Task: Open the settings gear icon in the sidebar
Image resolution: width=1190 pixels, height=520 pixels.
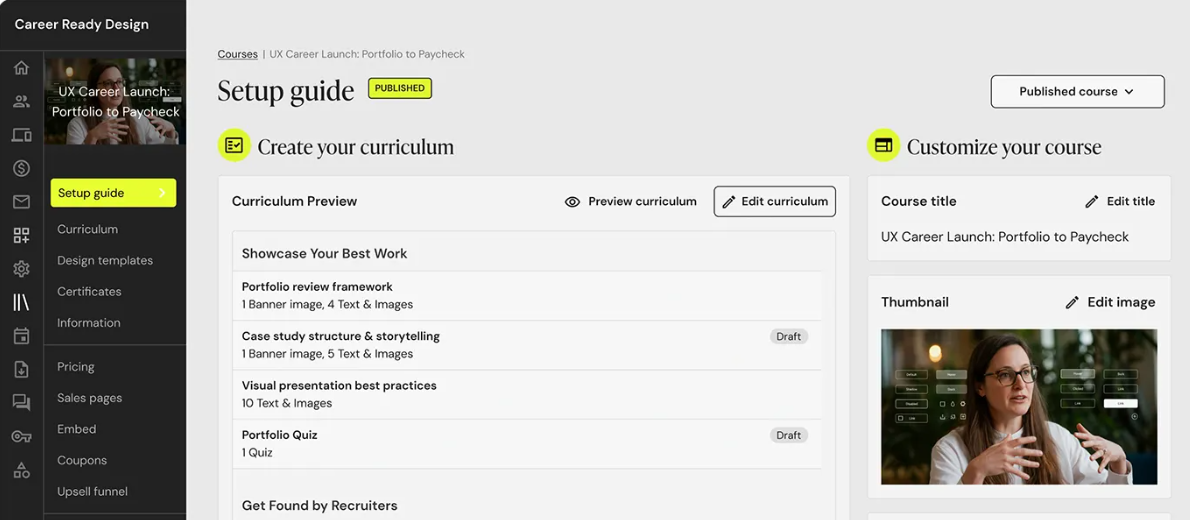Action: click(21, 269)
